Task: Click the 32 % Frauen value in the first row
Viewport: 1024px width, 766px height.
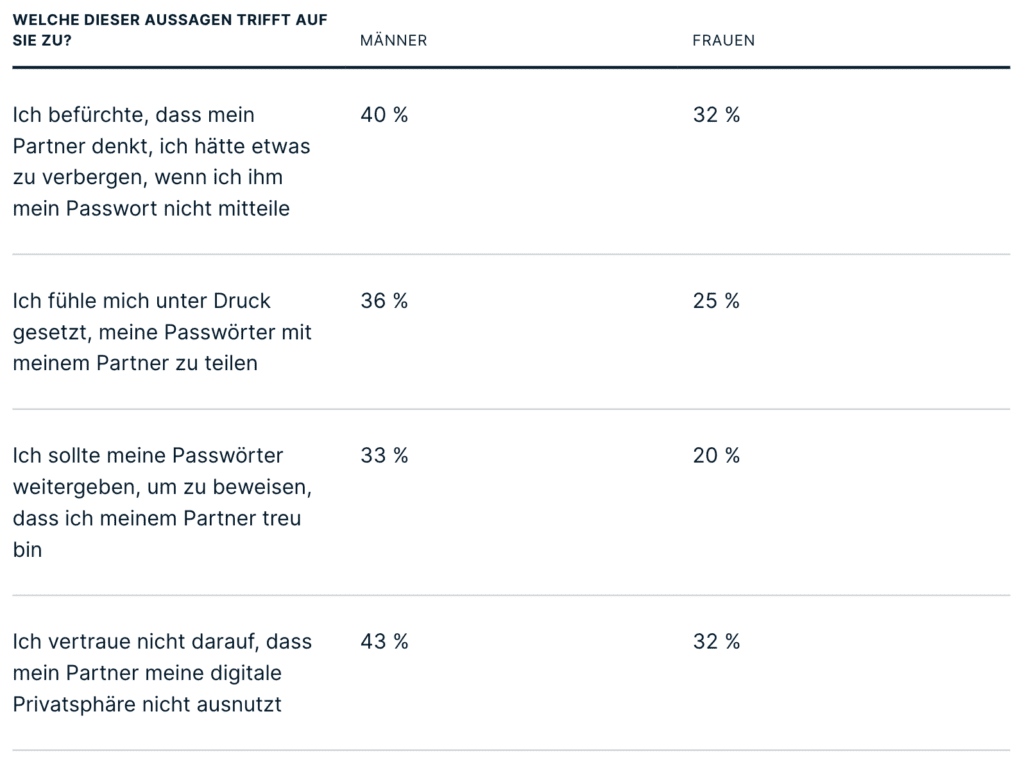Action: [716, 115]
